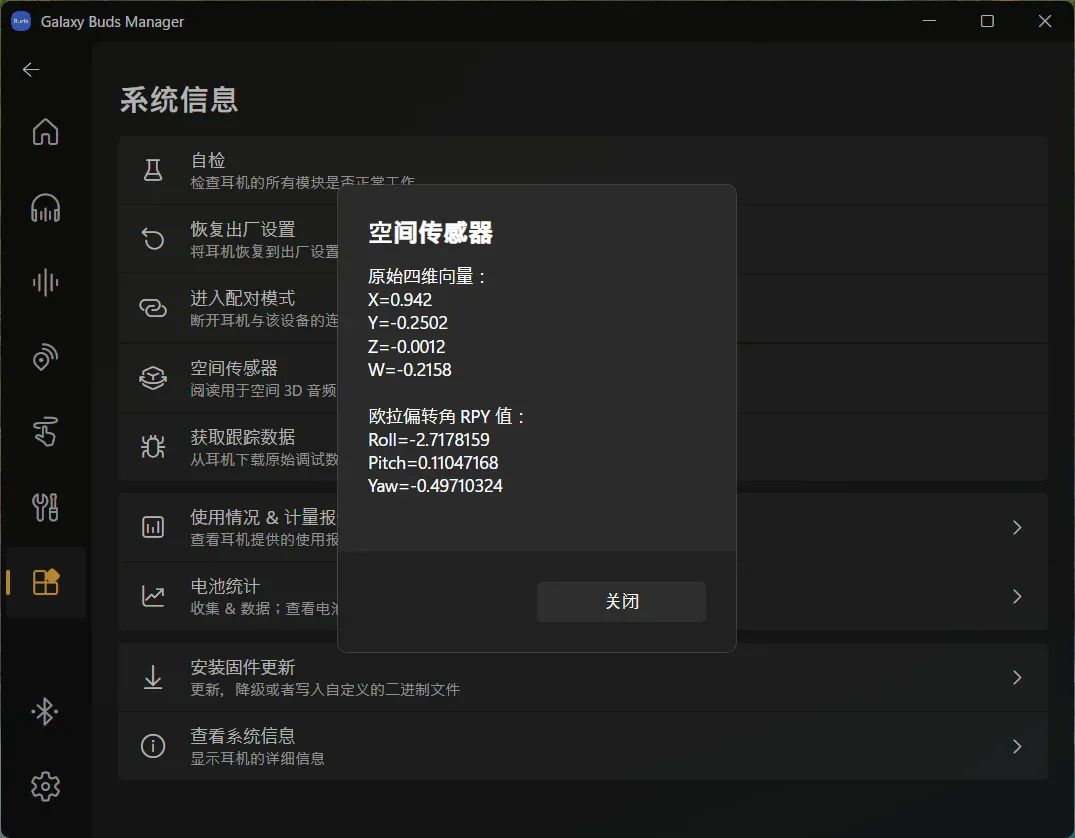Click the 电池统计 graph icon

click(153, 596)
